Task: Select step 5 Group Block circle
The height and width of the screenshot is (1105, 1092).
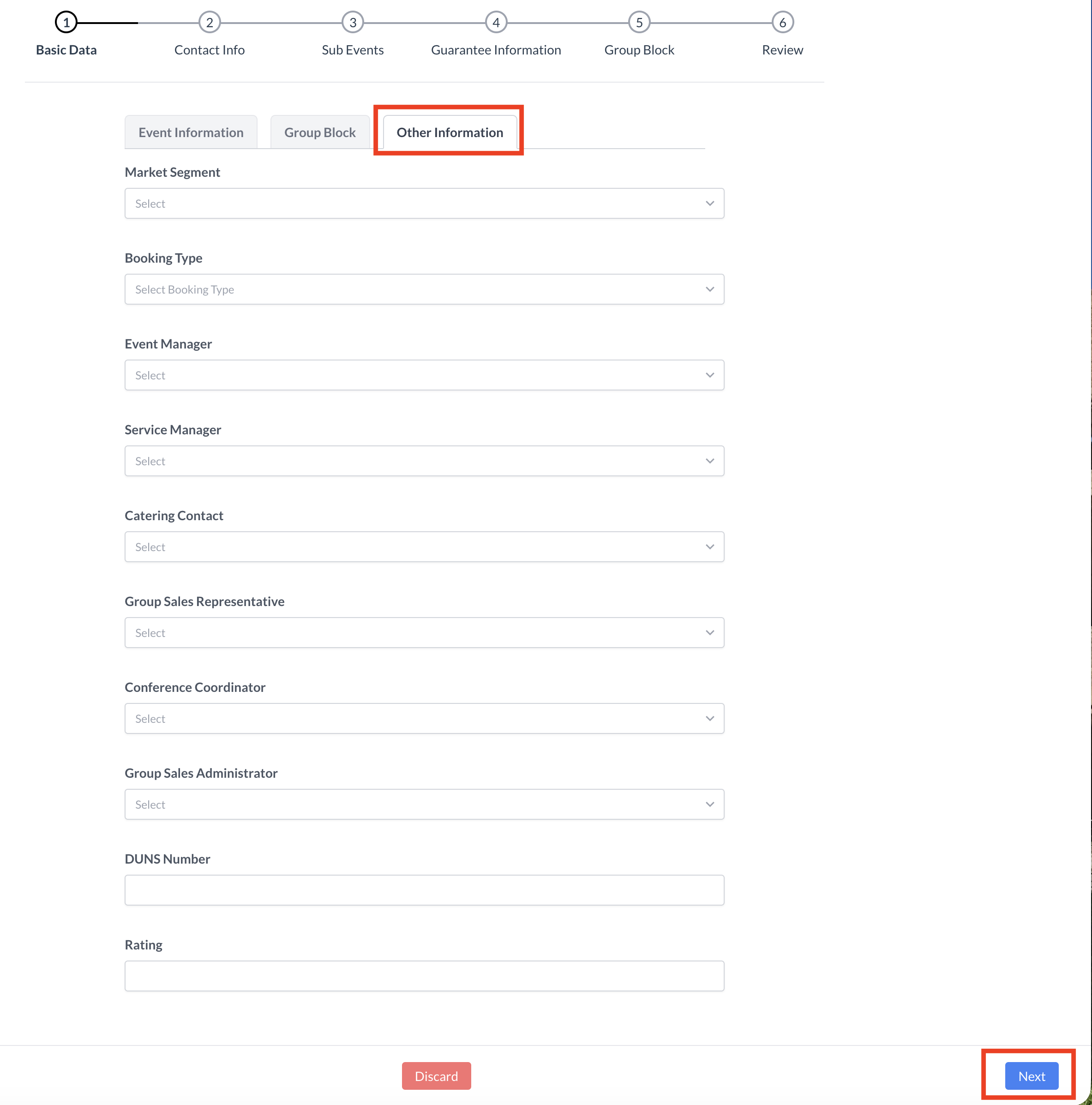Action: pos(639,23)
